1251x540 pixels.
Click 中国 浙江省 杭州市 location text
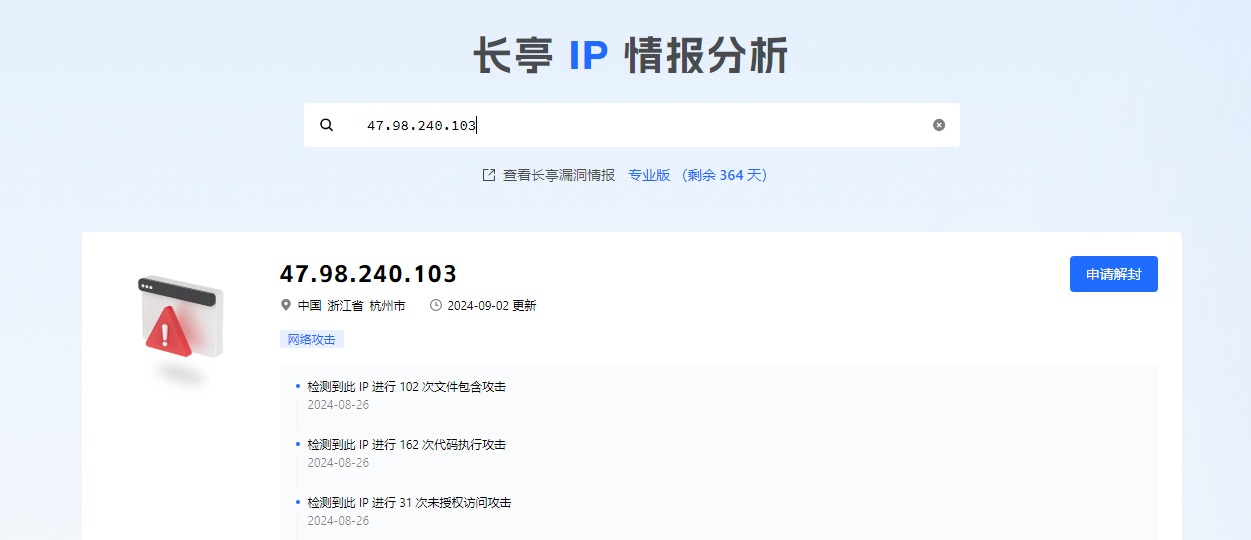[x=351, y=306]
